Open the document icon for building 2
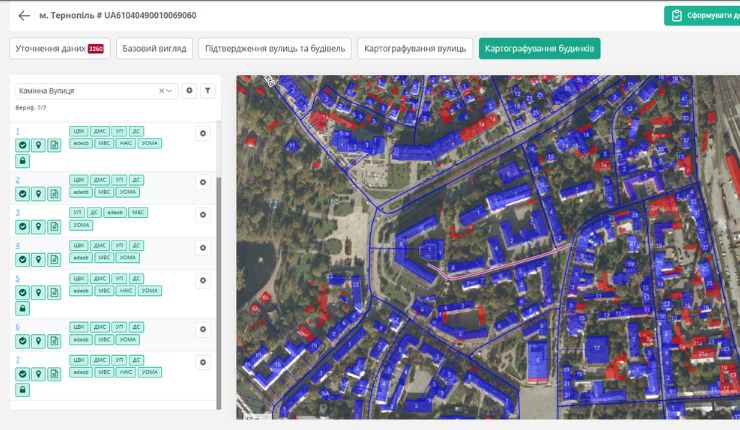This screenshot has width=740, height=430. pyautogui.click(x=54, y=194)
